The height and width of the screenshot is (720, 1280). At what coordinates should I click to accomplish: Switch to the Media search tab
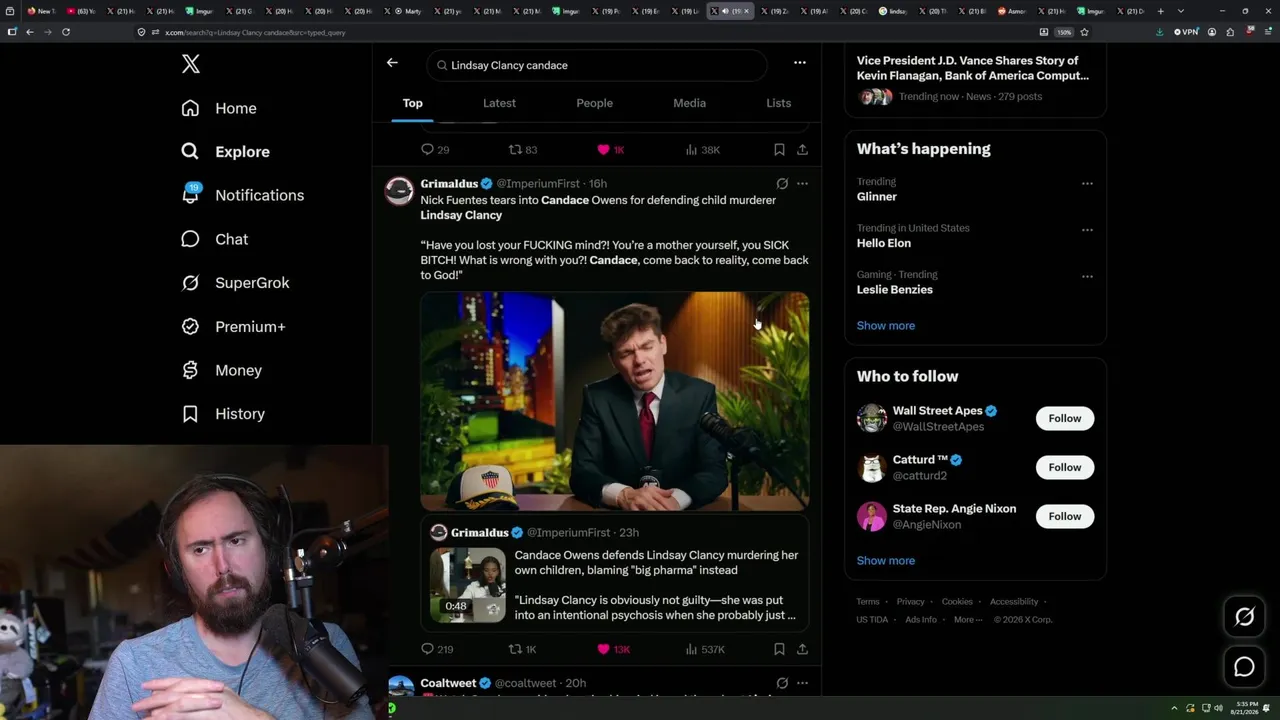[x=689, y=103]
